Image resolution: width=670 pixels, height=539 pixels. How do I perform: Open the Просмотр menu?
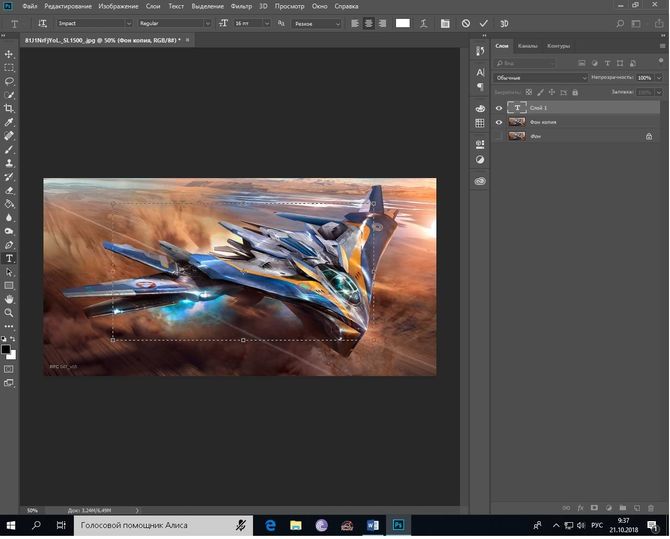coord(289,6)
